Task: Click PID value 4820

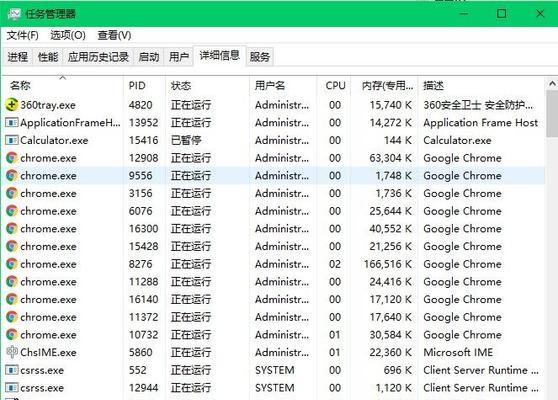Action: click(141, 105)
